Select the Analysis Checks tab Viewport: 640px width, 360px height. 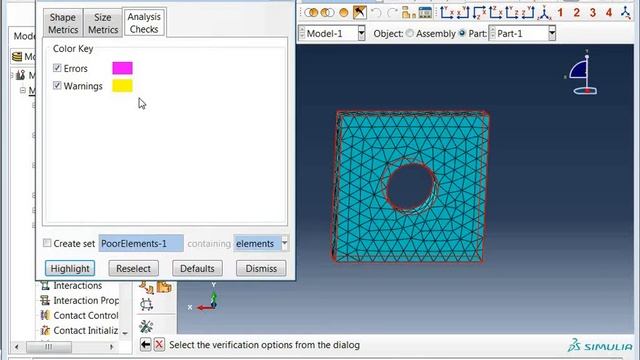144,23
